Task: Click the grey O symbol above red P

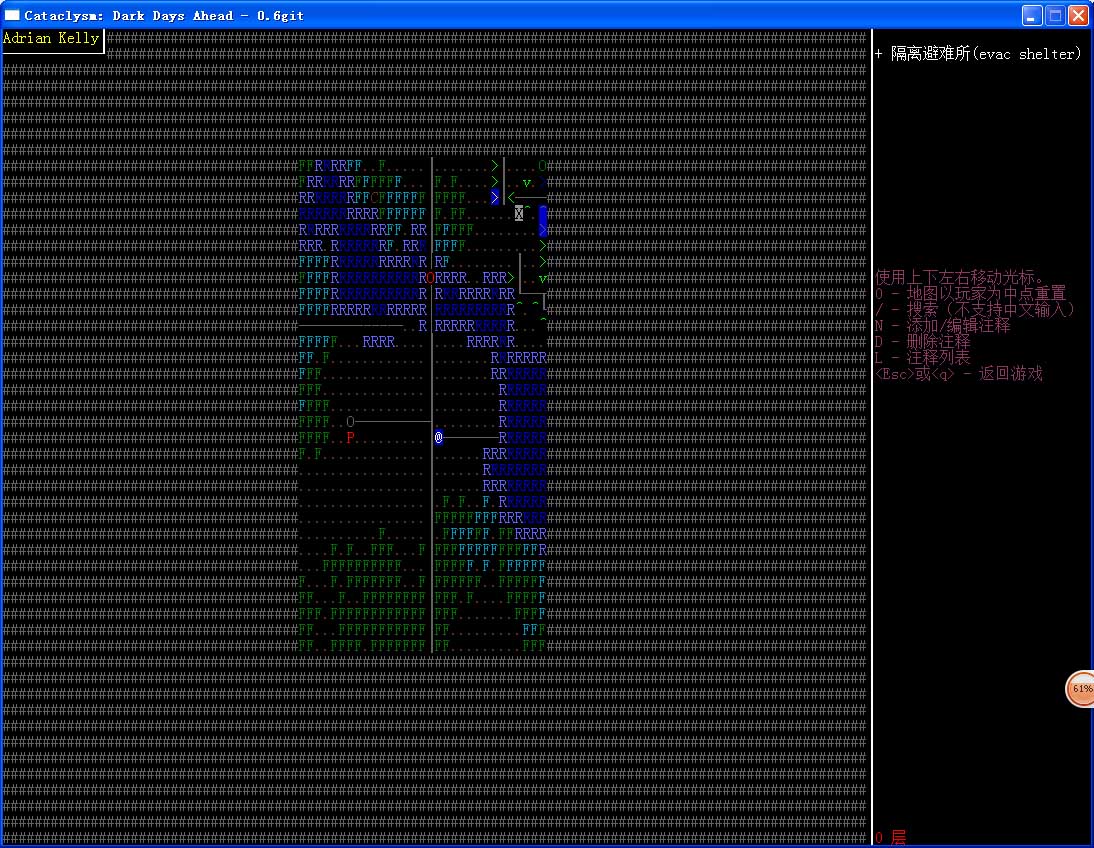Action: [x=350, y=422]
